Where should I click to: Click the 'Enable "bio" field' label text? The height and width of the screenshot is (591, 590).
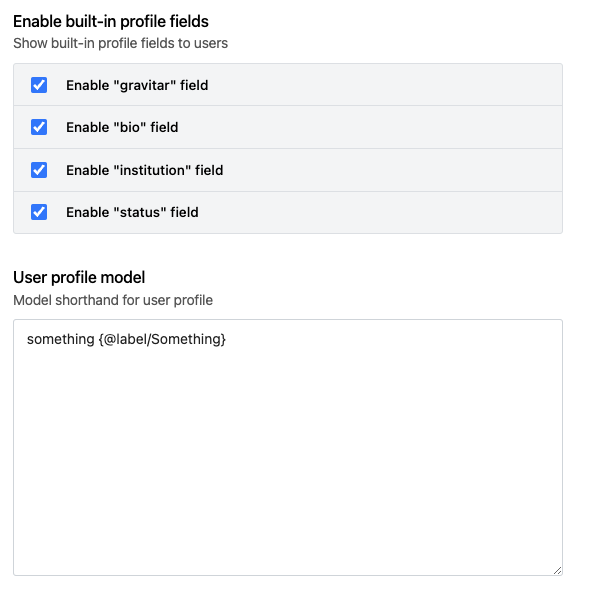coord(122,127)
